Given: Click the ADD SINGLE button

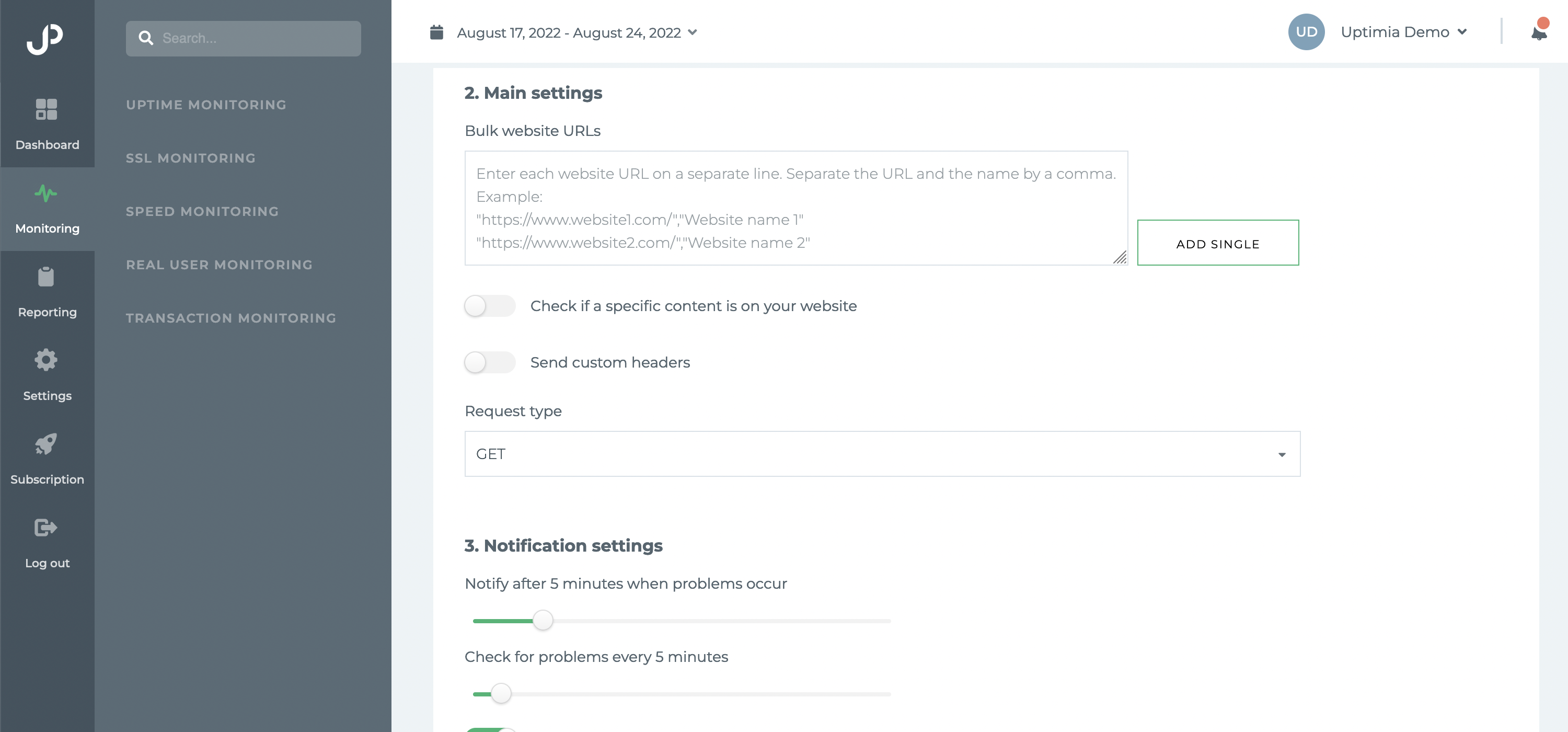Looking at the screenshot, I should (1218, 243).
